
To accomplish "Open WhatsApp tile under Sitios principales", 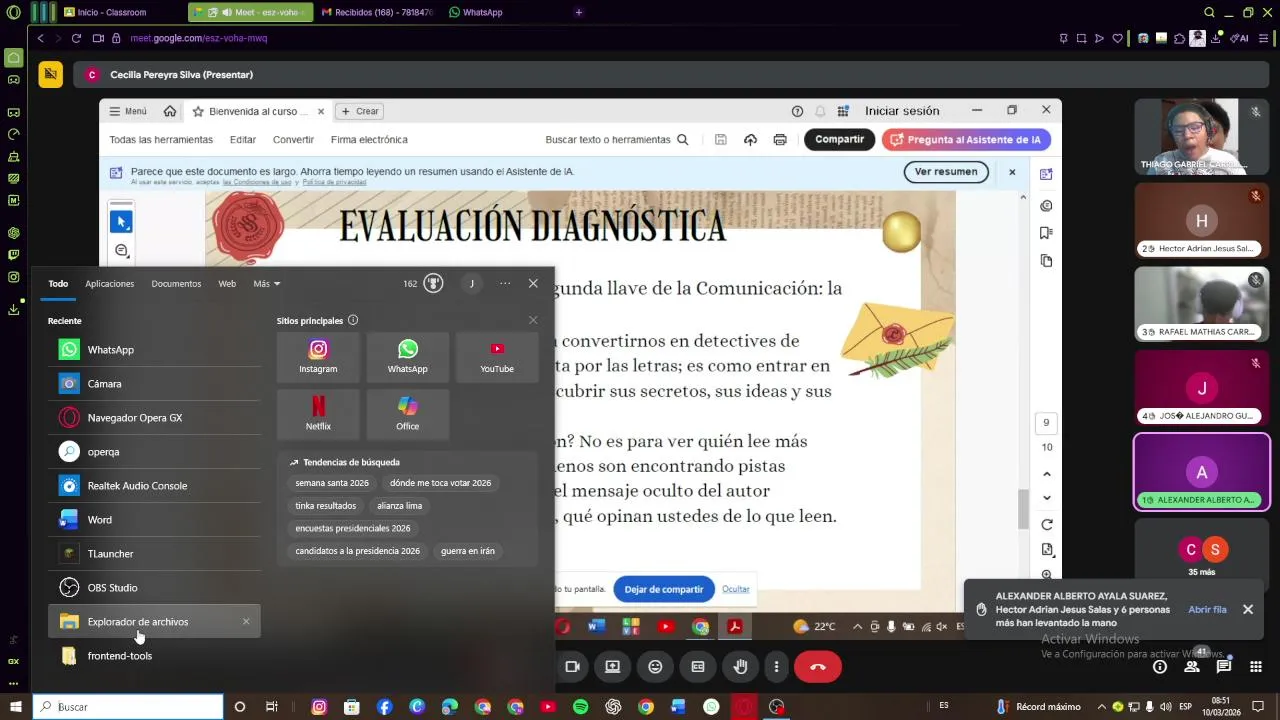I will coord(407,357).
